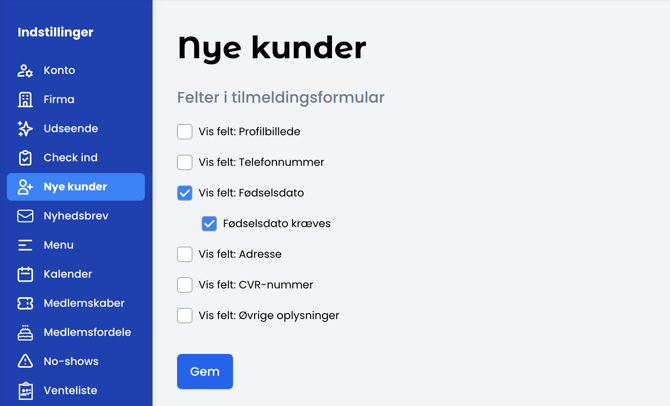Open the Menu settings page
The image size is (670, 406).
(x=58, y=245)
